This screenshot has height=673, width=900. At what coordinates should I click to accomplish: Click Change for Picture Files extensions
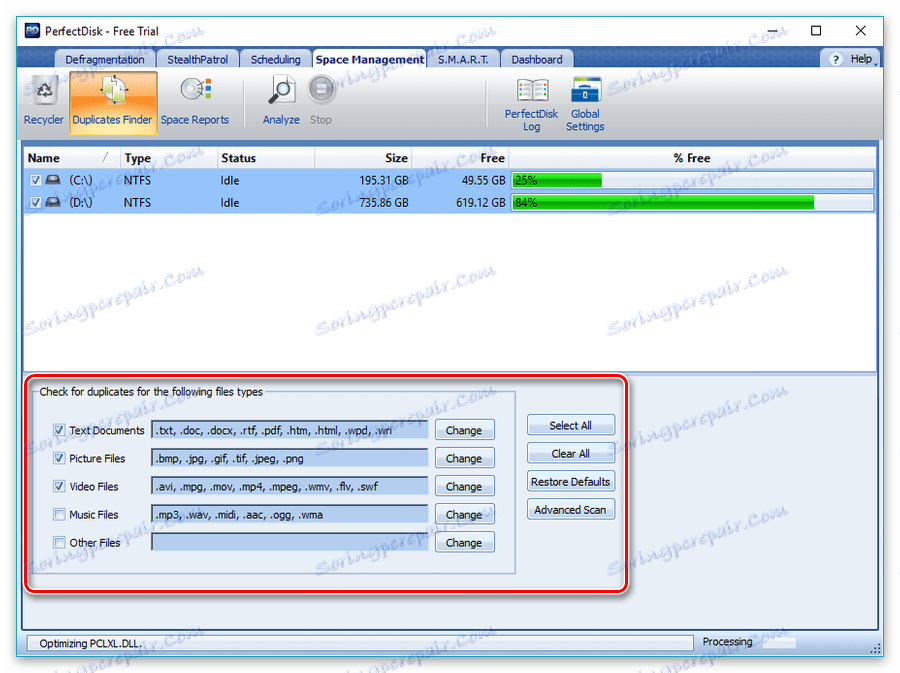click(x=464, y=458)
